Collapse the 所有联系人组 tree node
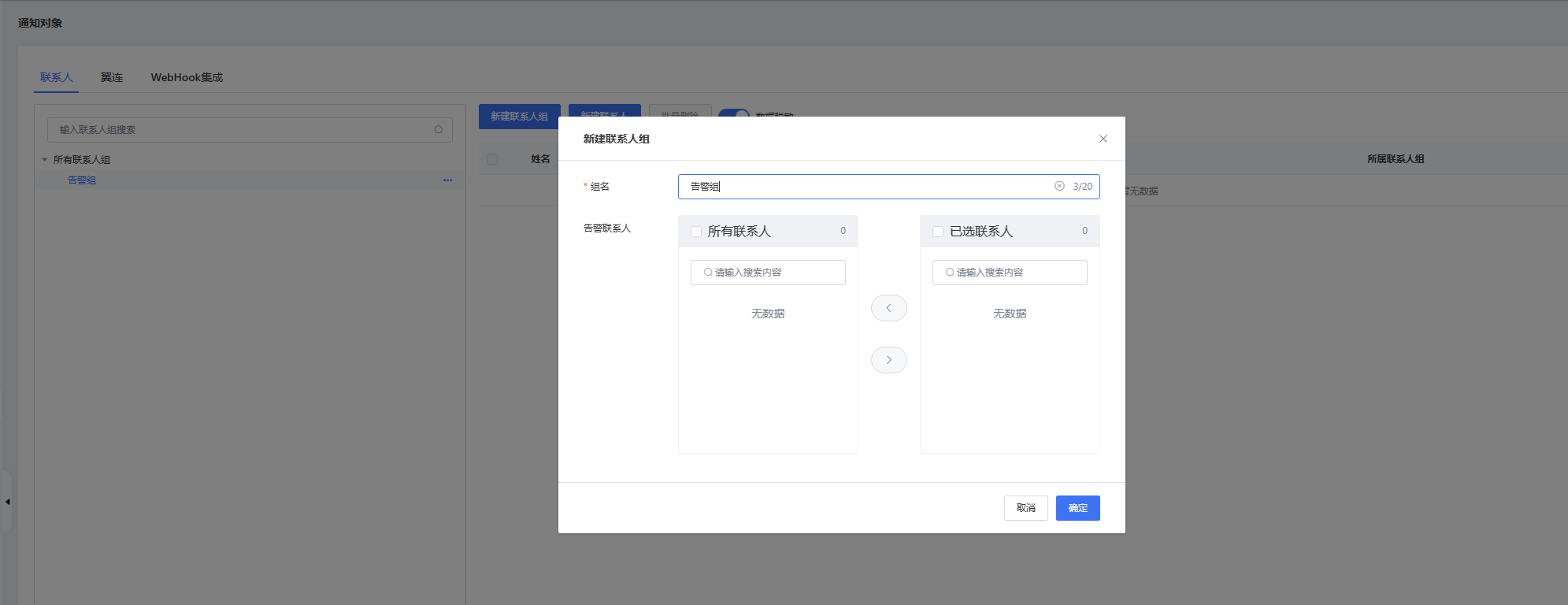 pyautogui.click(x=44, y=160)
